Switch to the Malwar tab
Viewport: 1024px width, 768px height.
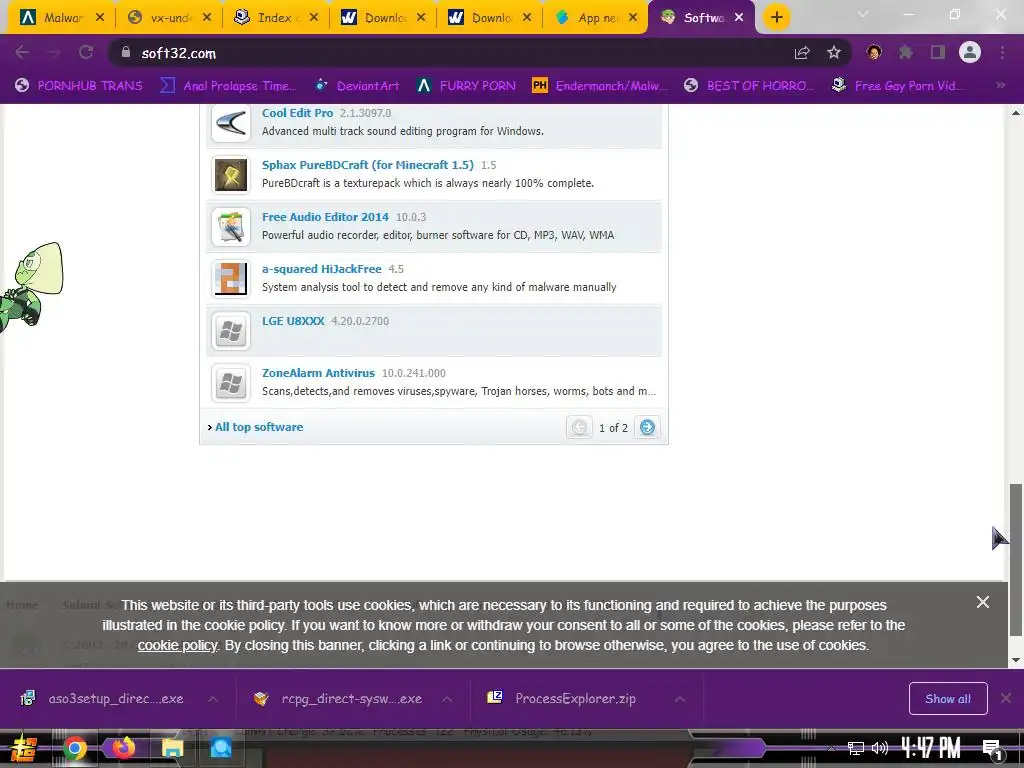(x=62, y=18)
